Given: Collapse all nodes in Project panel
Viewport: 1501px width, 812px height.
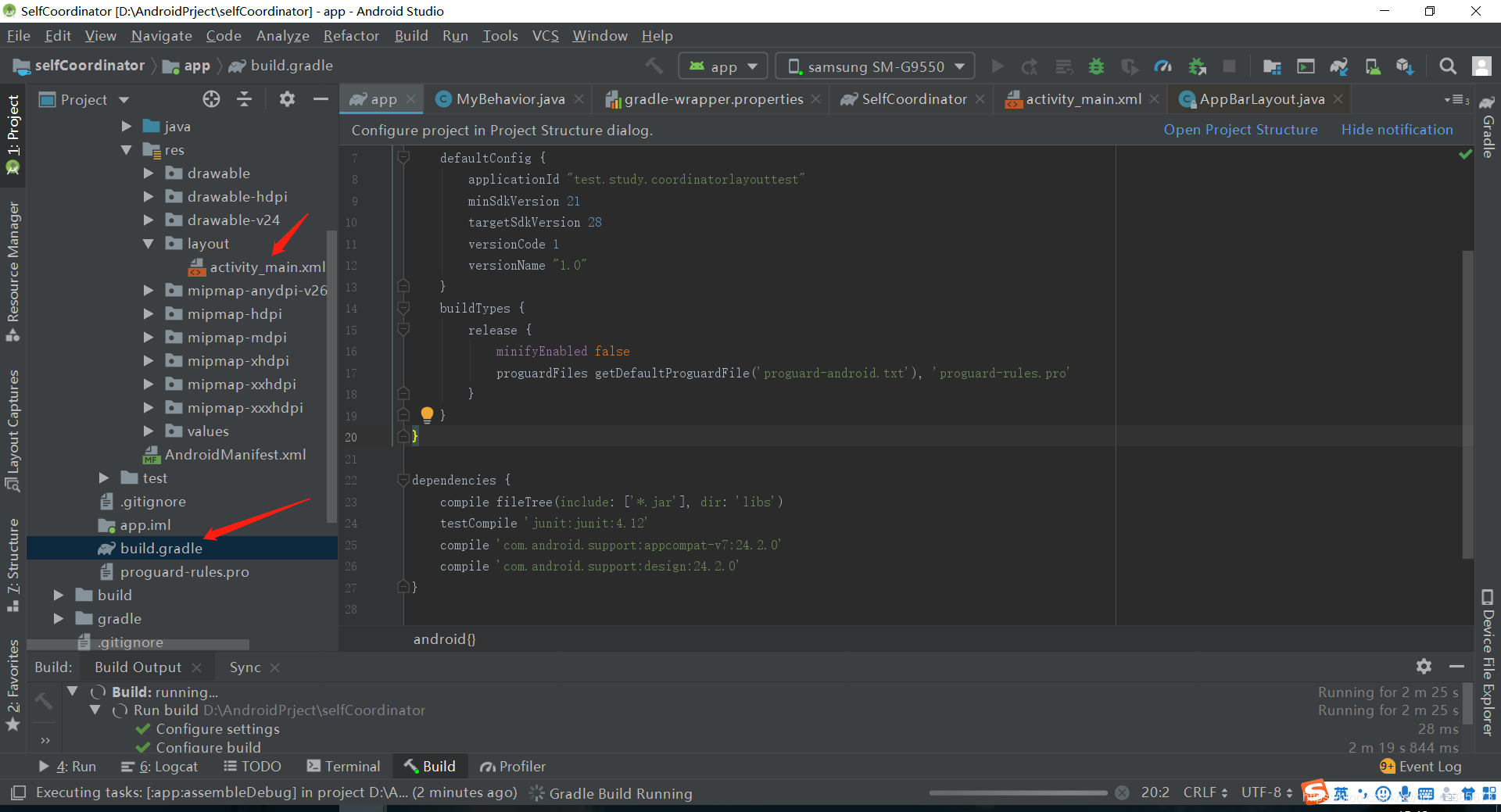Looking at the screenshot, I should pyautogui.click(x=245, y=99).
